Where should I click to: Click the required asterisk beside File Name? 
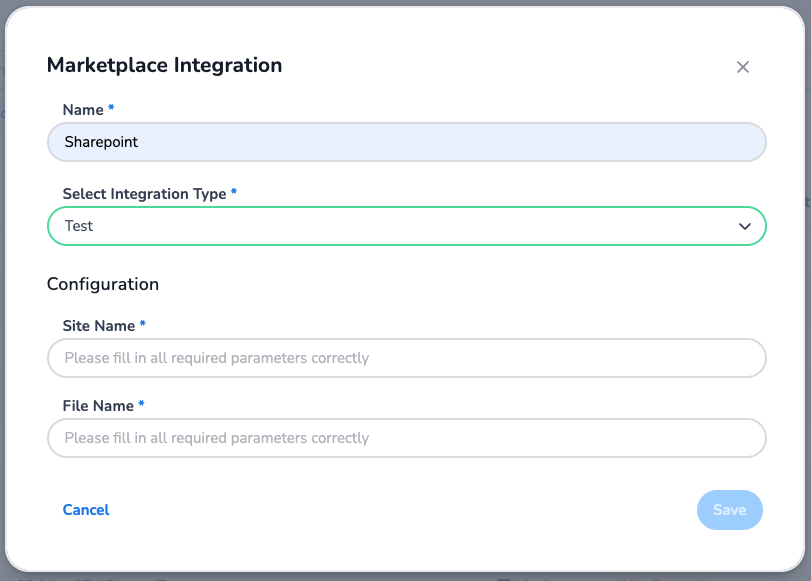(141, 405)
